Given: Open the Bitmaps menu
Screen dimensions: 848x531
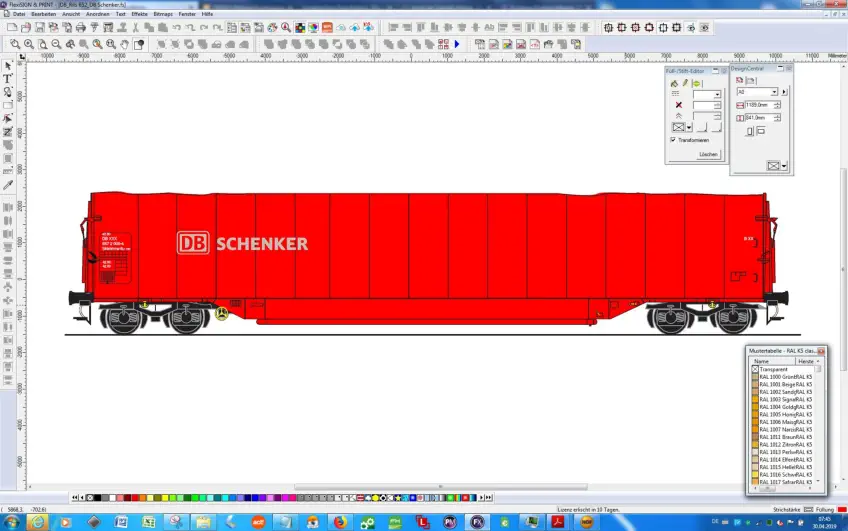Looking at the screenshot, I should tap(163, 14).
